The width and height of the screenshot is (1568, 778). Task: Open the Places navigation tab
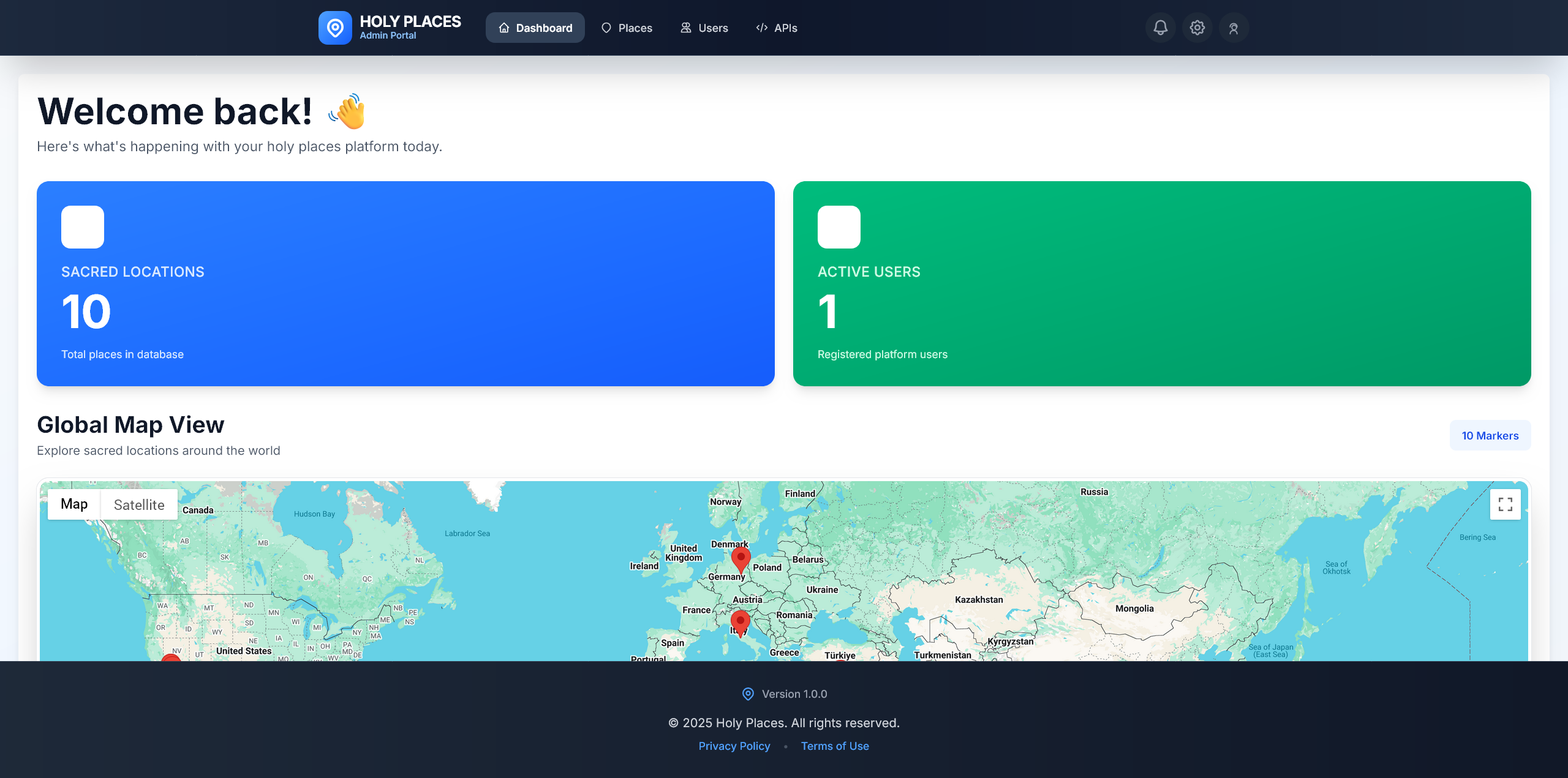click(x=627, y=28)
